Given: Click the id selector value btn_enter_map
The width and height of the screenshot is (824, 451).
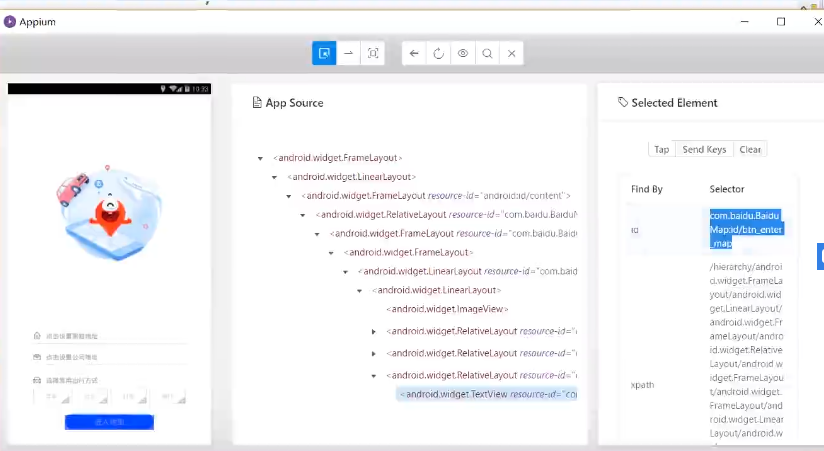Looking at the screenshot, I should pos(746,230).
